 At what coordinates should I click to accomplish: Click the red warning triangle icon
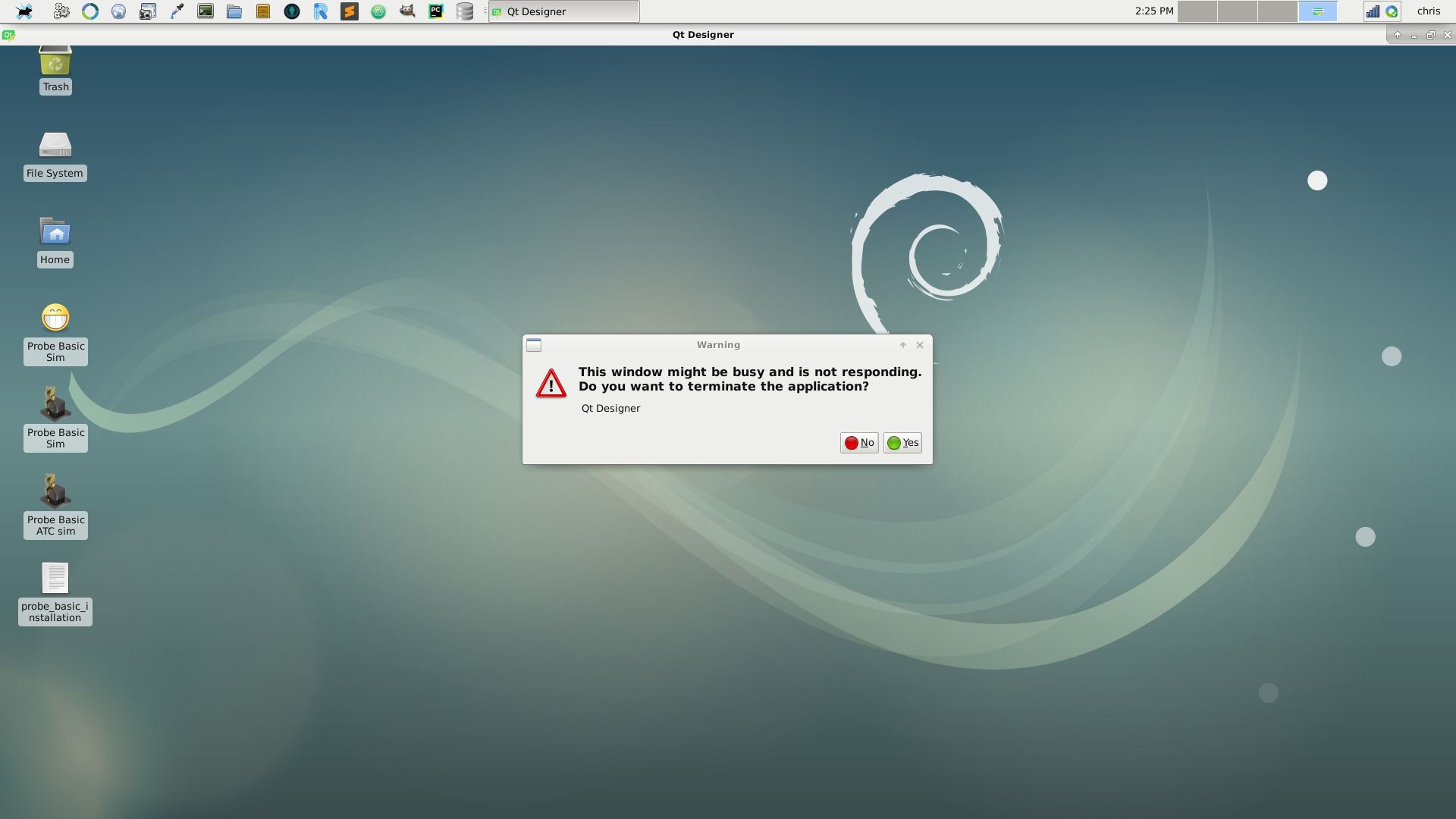[551, 383]
